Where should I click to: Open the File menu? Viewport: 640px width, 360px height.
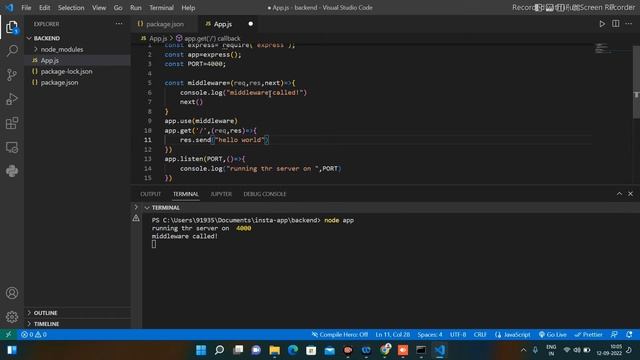[x=26, y=8]
